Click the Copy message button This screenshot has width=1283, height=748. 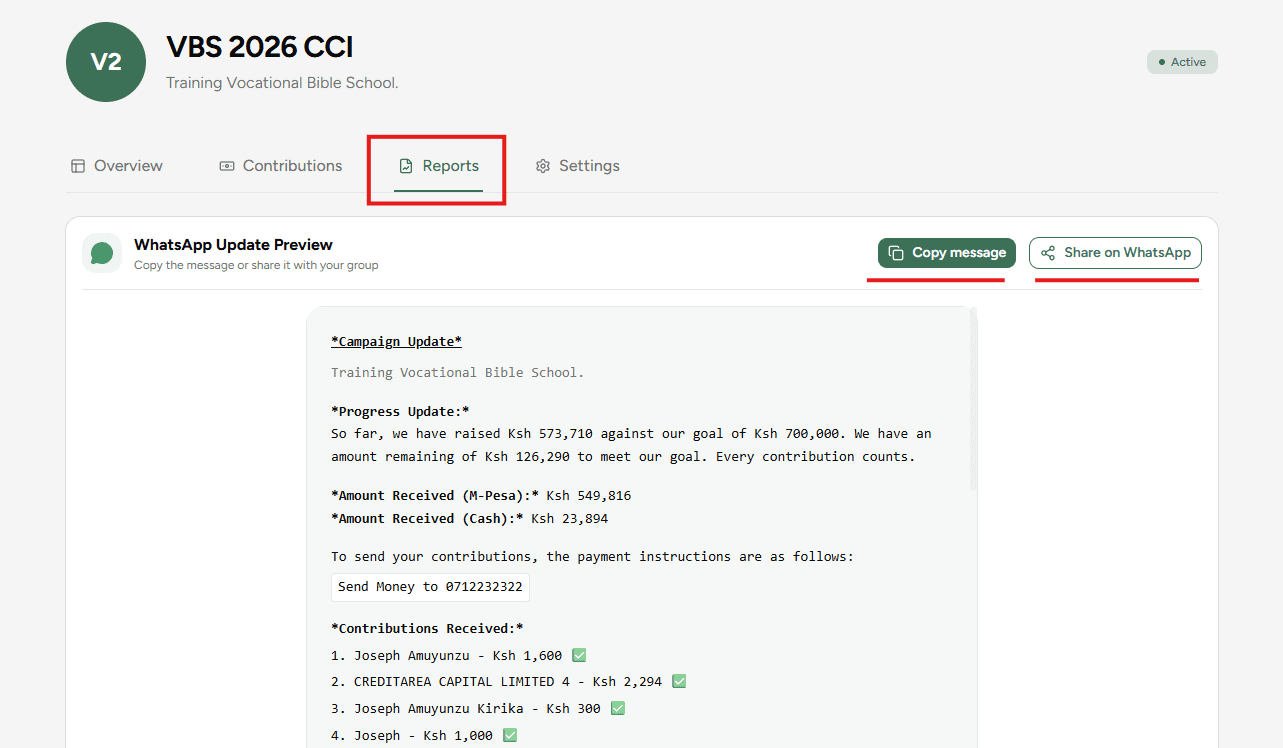[947, 253]
